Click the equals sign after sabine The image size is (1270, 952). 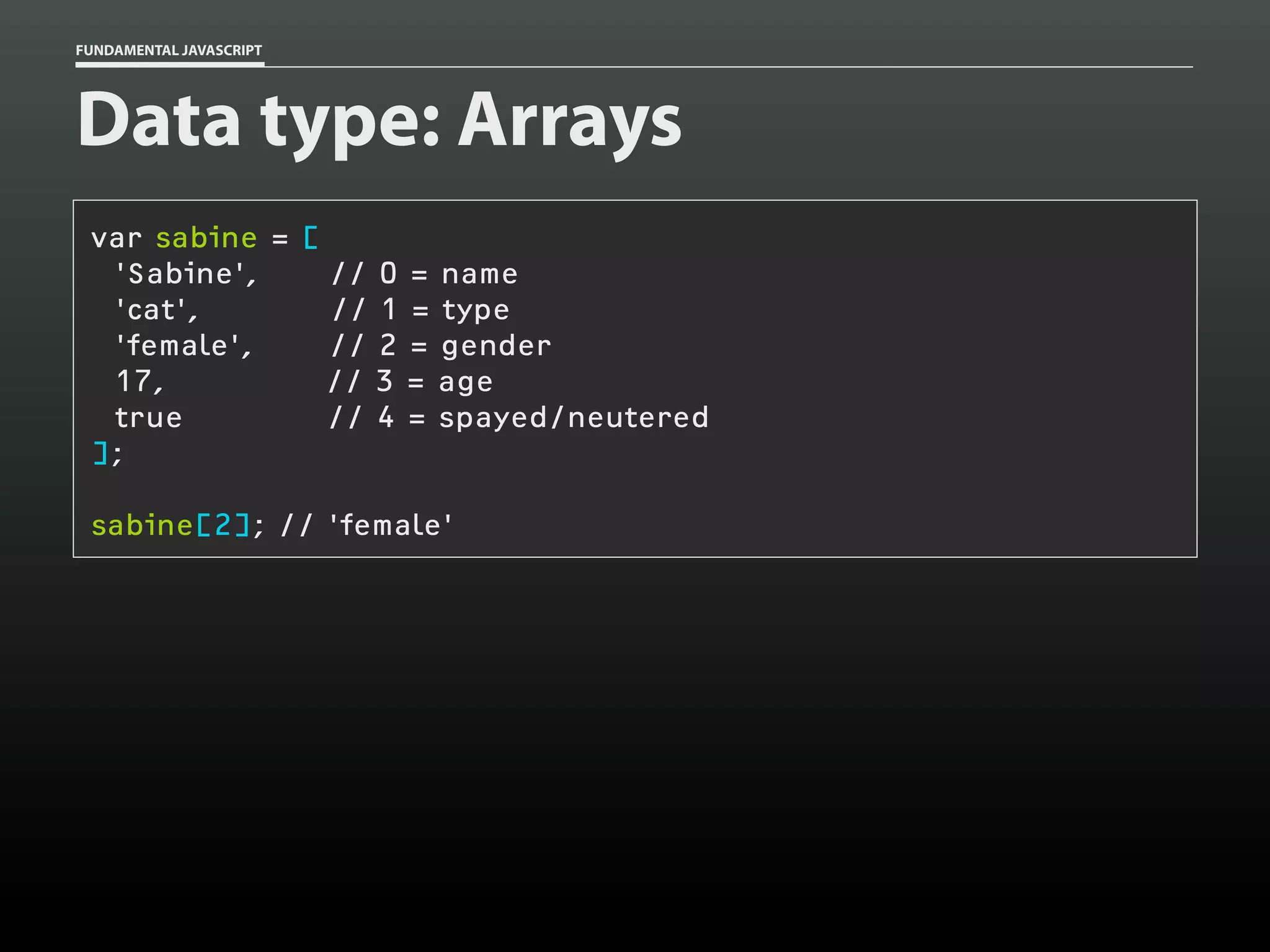click(x=280, y=239)
